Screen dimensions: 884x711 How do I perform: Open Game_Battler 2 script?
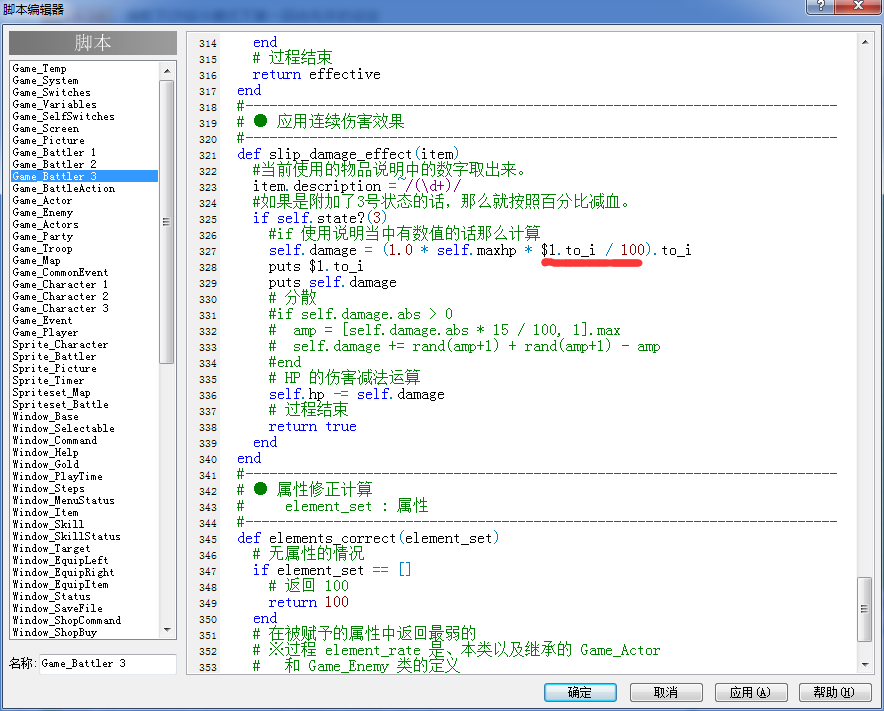(54, 164)
